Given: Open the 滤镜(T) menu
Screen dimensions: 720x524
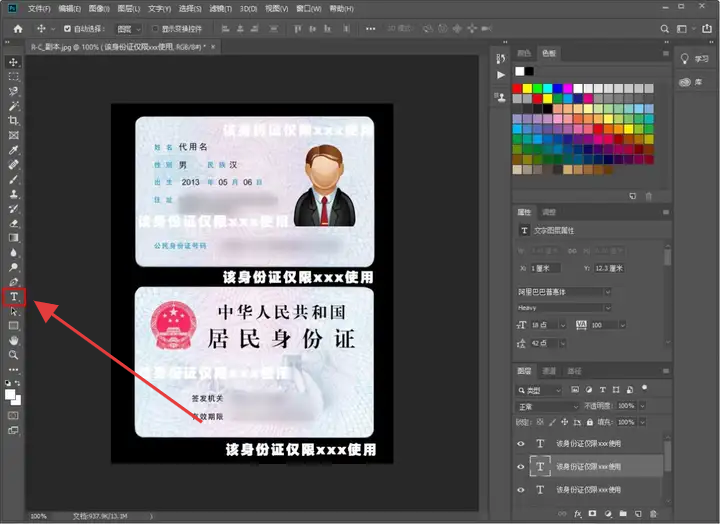Looking at the screenshot, I should (220, 9).
